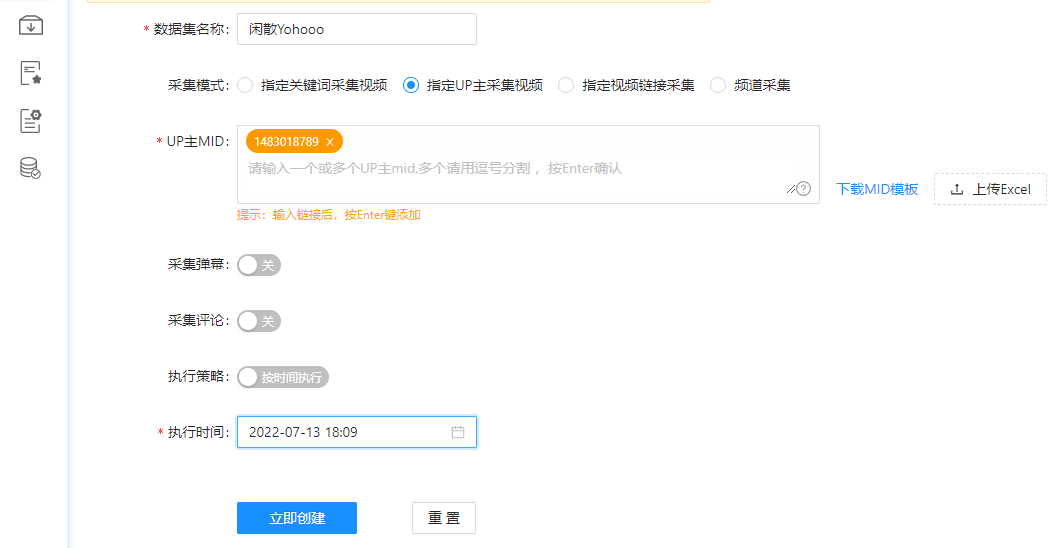Remove the 1483018789 MID tag
Image resolution: width=1060 pixels, height=548 pixels.
330,142
